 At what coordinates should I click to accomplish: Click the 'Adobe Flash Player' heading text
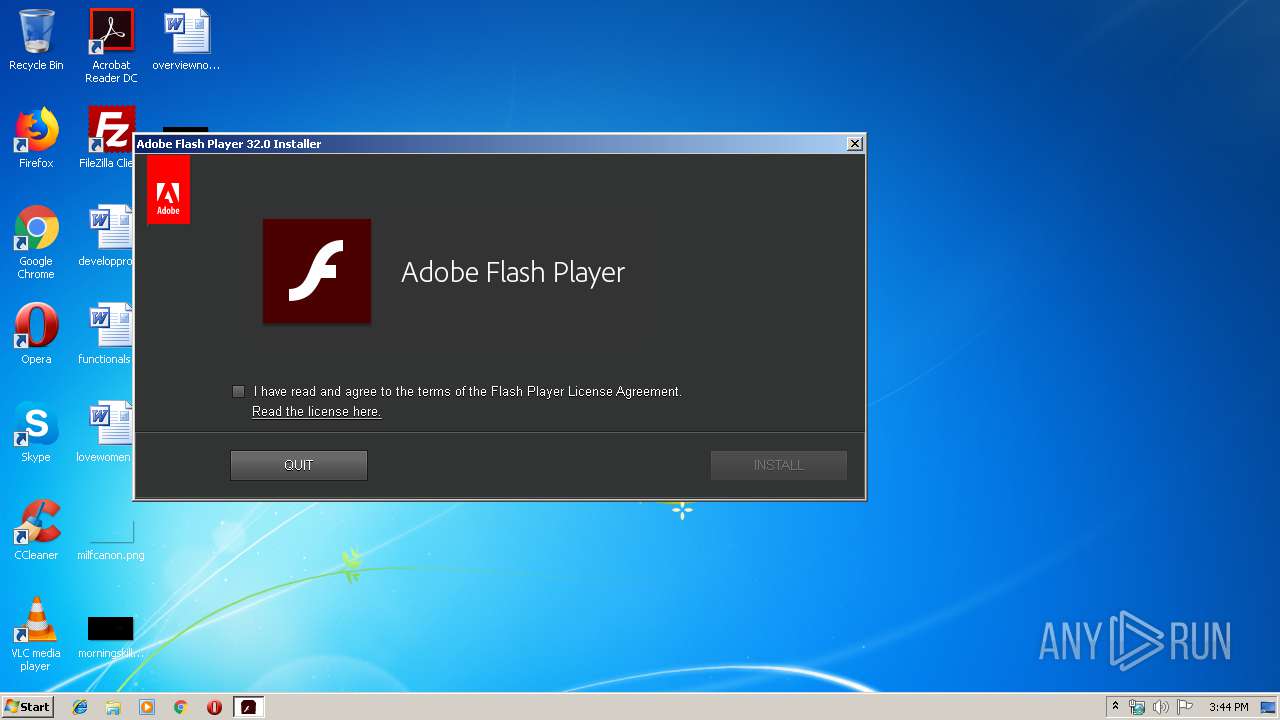point(513,272)
